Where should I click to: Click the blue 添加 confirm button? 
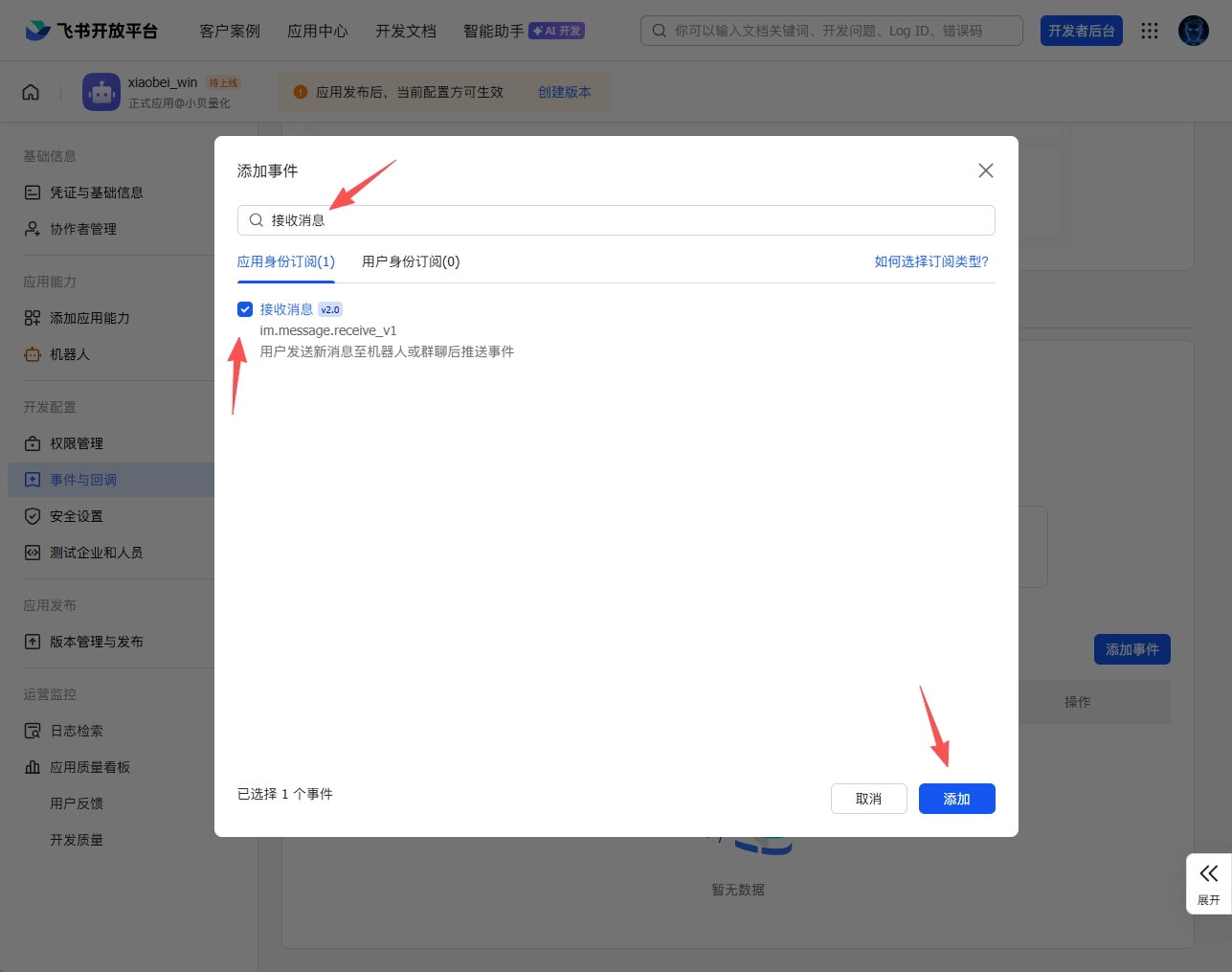[x=956, y=798]
